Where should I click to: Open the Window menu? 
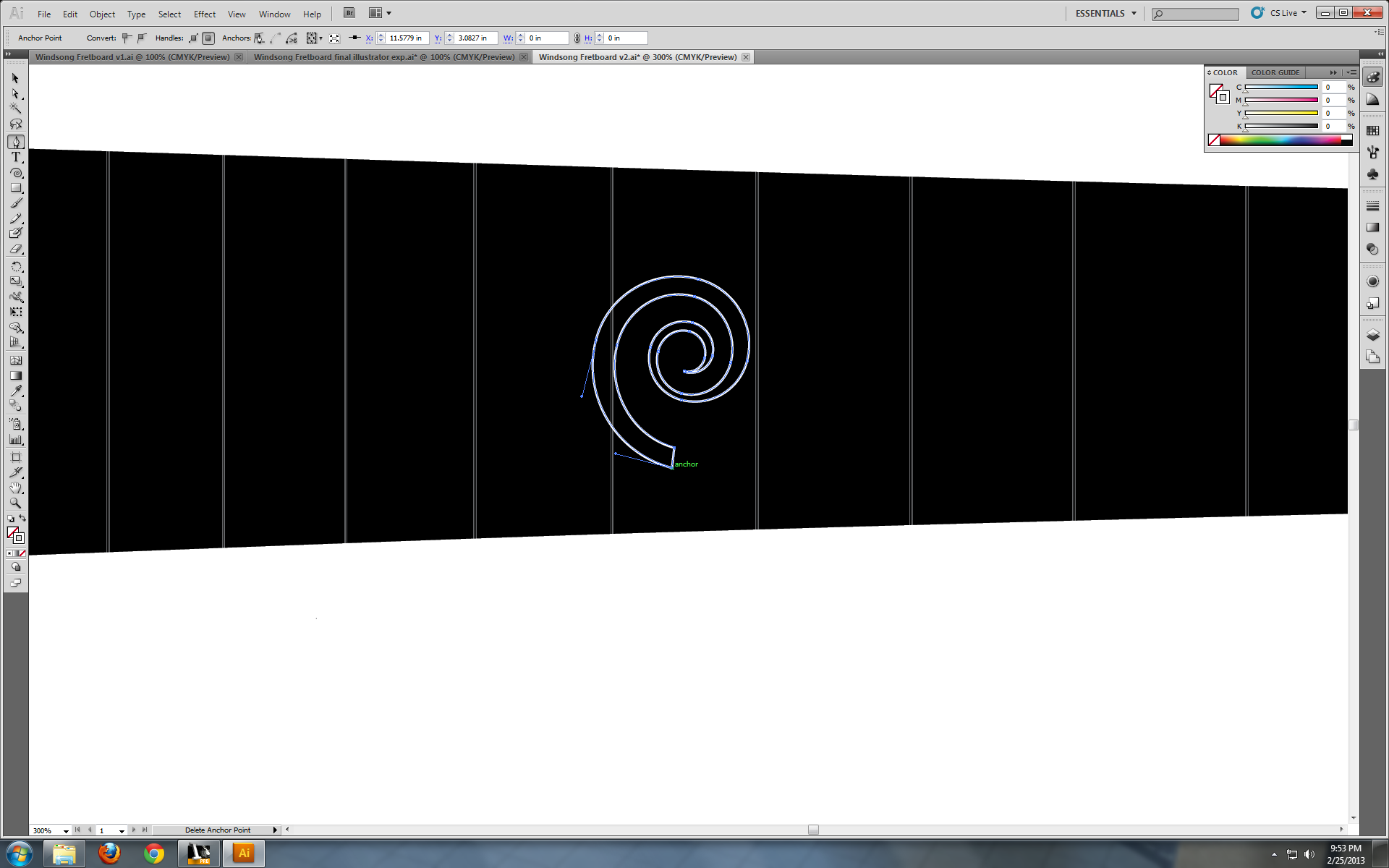pos(274,13)
